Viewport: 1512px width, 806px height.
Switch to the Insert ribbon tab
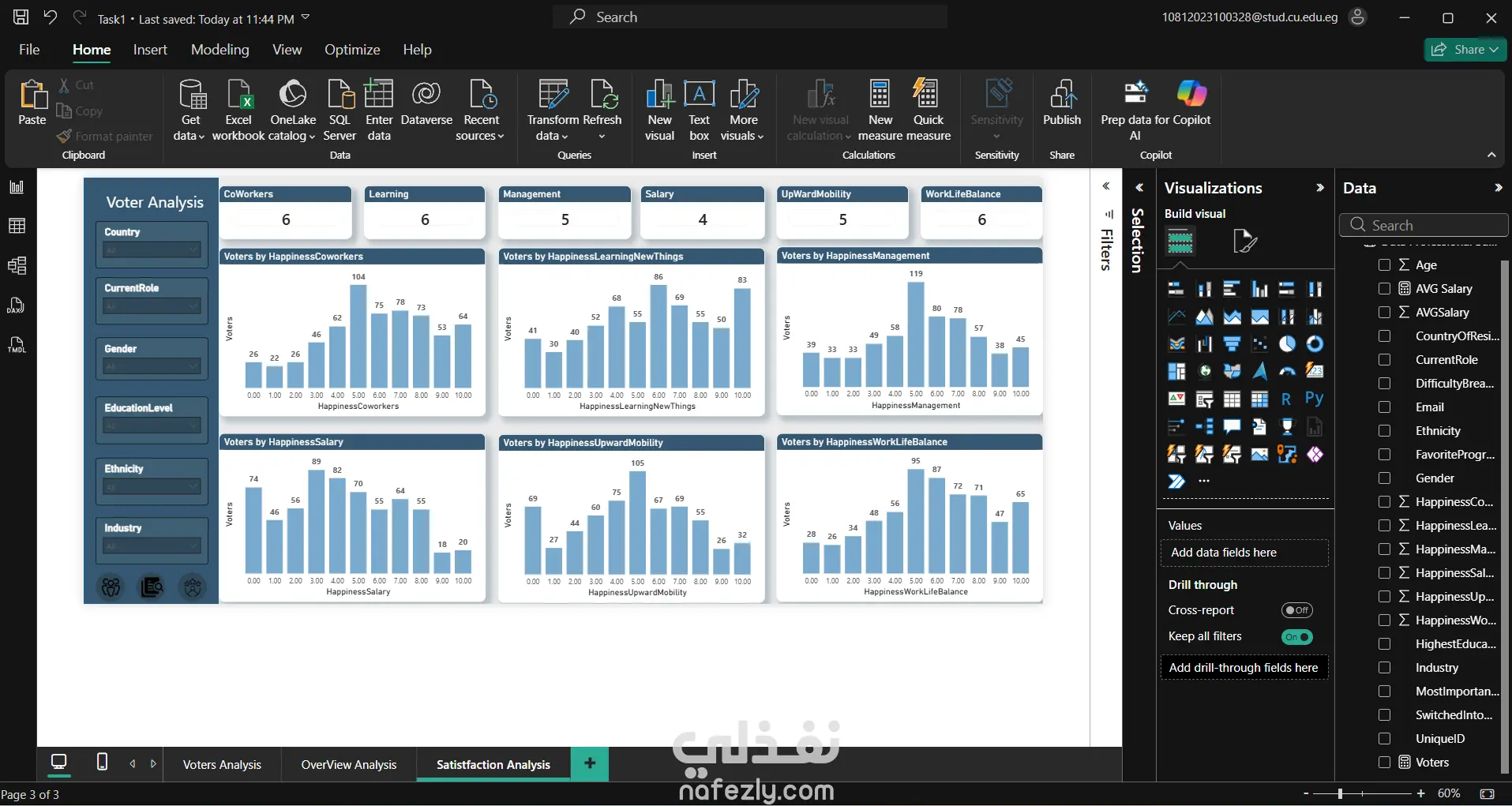tap(150, 50)
